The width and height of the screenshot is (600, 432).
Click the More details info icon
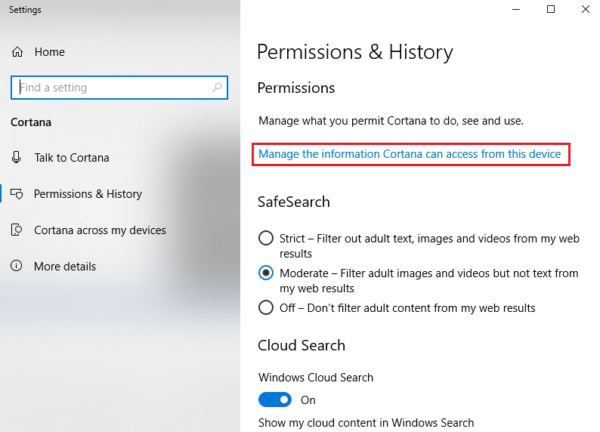pyautogui.click(x=16, y=266)
